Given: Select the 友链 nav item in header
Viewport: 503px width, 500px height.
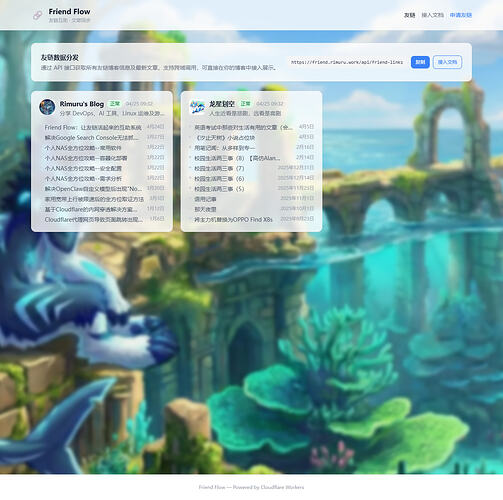Looking at the screenshot, I should pyautogui.click(x=409, y=15).
